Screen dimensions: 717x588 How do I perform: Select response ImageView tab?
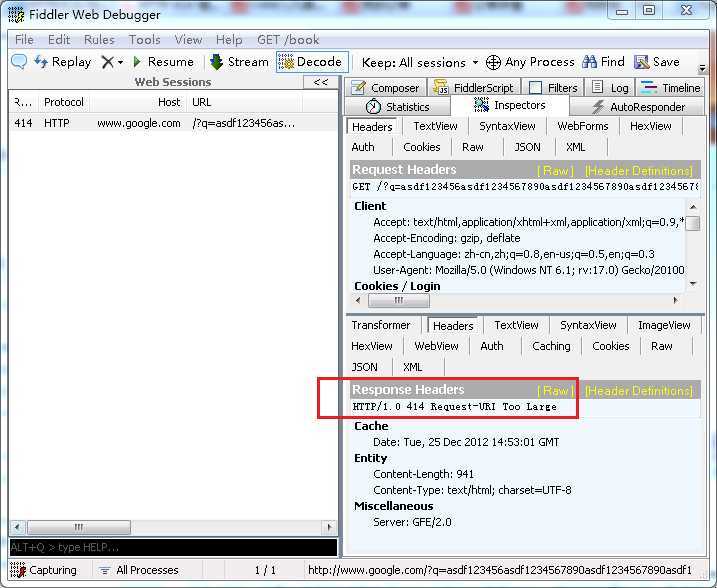click(664, 326)
